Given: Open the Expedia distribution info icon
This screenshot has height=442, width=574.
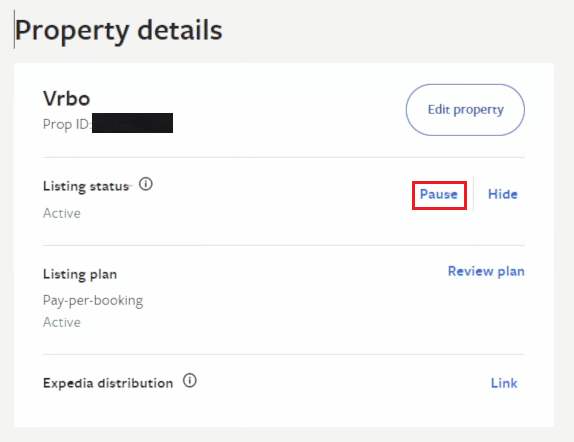Looking at the screenshot, I should [x=190, y=380].
